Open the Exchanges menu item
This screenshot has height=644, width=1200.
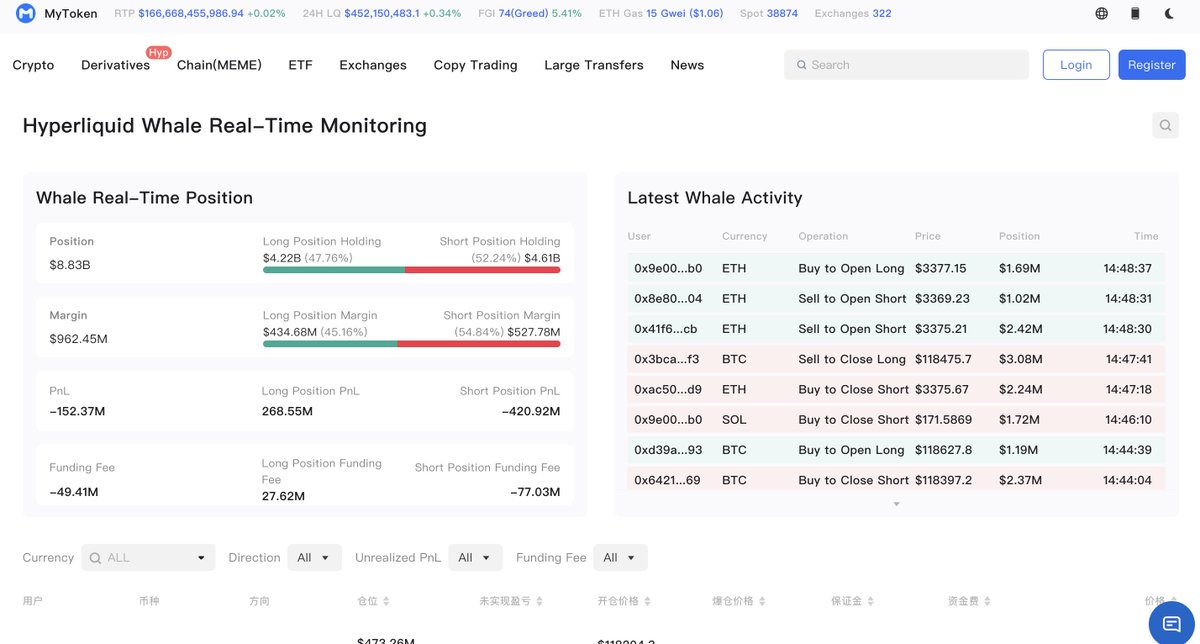(x=373, y=65)
